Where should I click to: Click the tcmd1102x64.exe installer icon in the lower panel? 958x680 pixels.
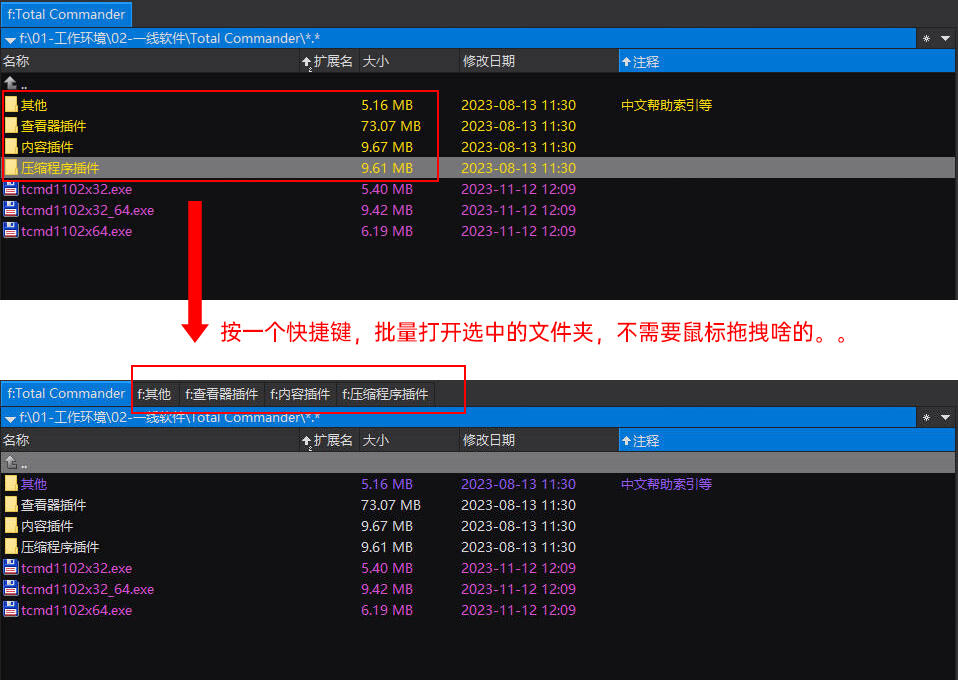point(11,610)
